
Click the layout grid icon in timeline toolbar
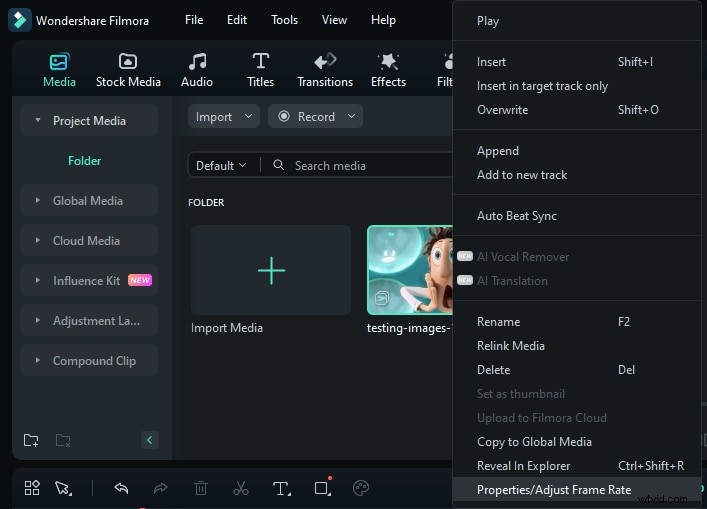pos(32,488)
